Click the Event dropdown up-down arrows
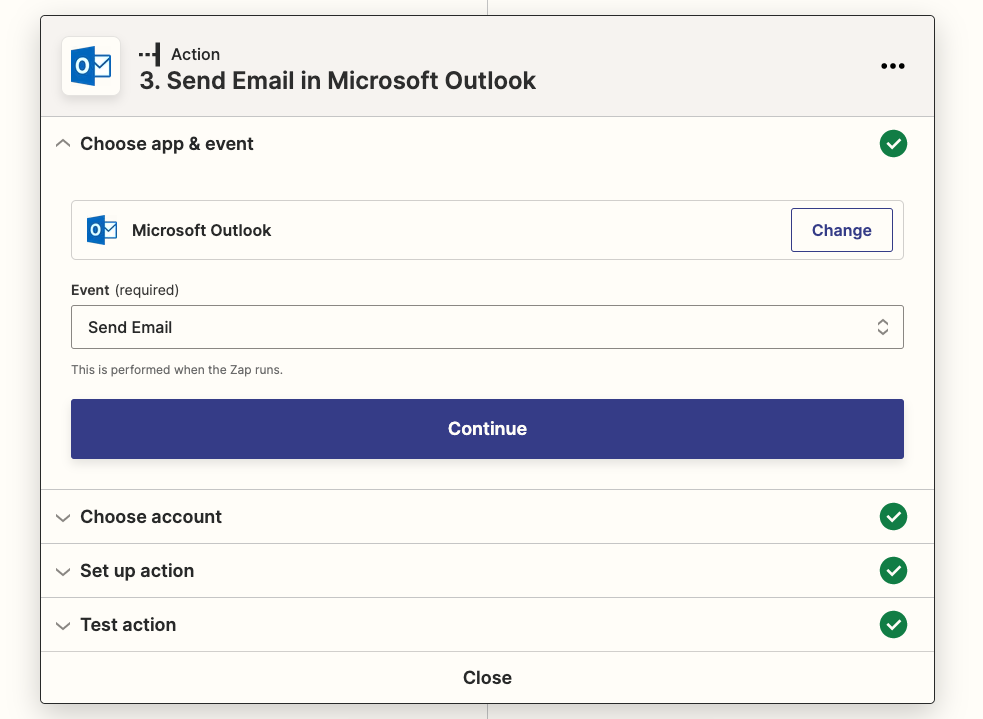The height and width of the screenshot is (719, 983). [883, 327]
